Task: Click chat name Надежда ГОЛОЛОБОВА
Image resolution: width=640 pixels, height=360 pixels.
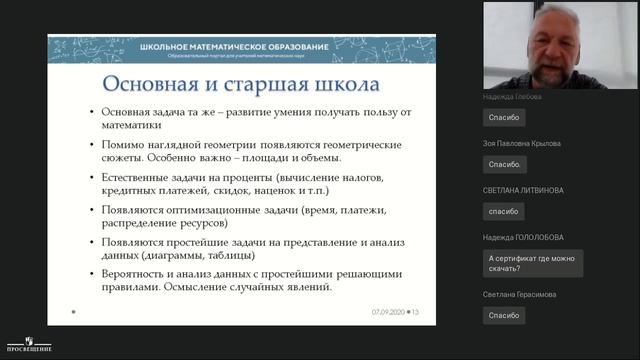Action: [523, 238]
